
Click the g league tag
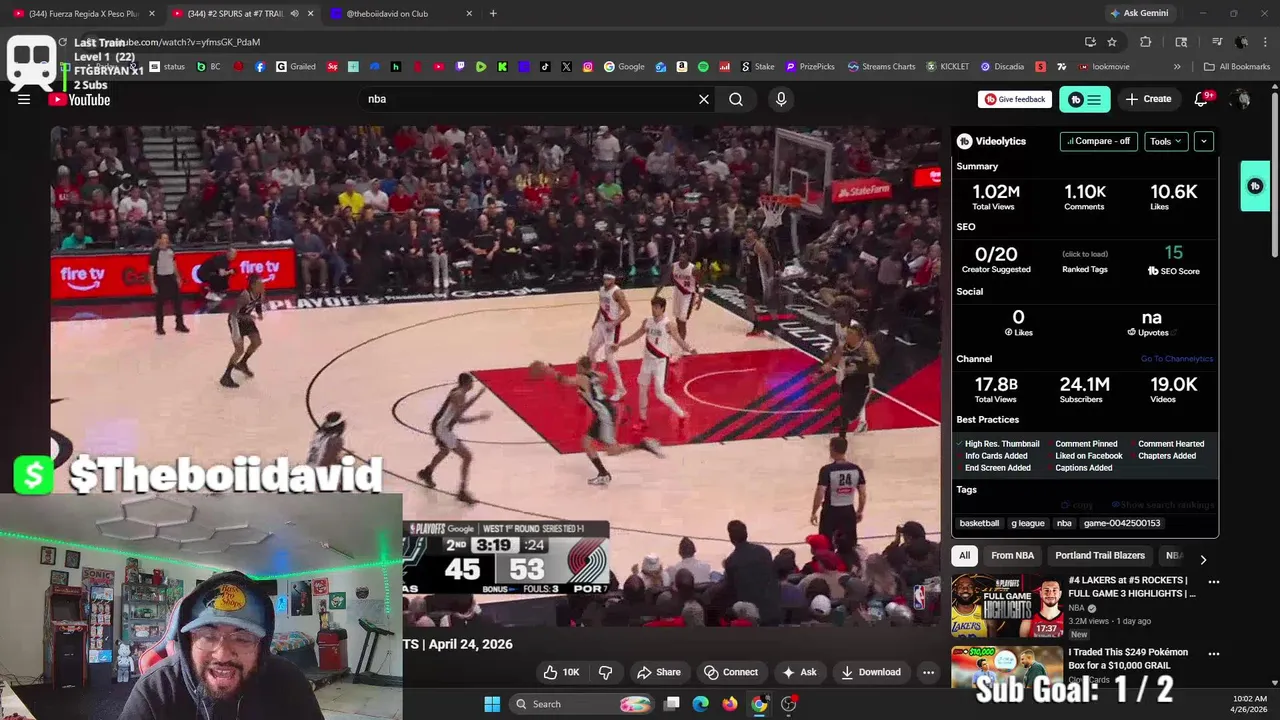coord(1027,523)
